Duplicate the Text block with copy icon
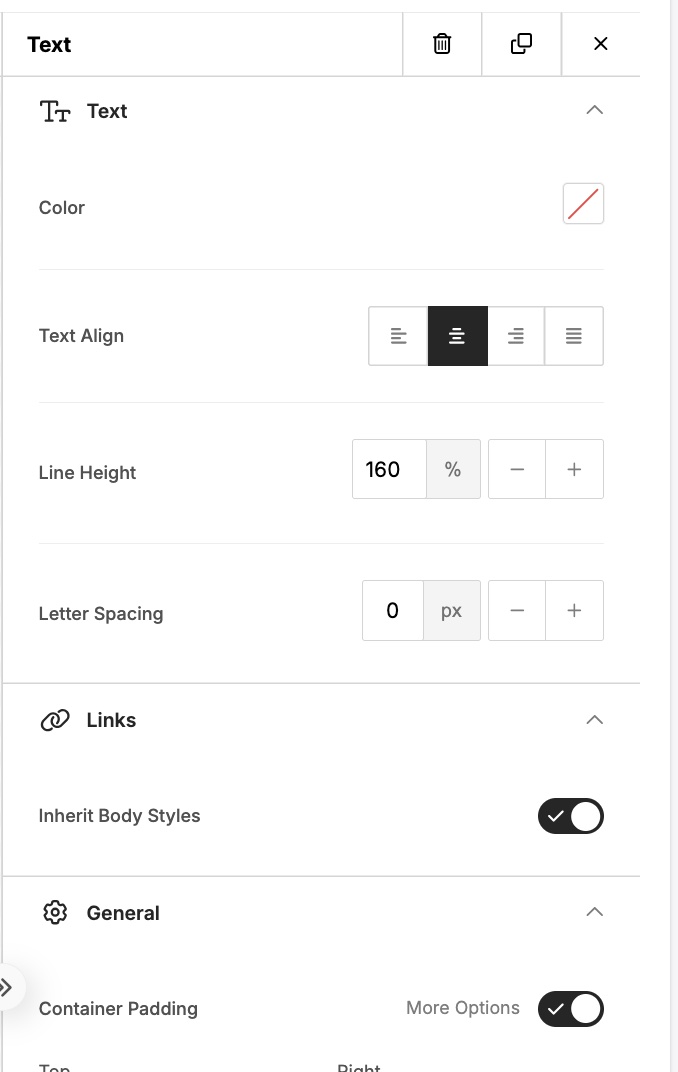678x1072 pixels. (x=521, y=44)
